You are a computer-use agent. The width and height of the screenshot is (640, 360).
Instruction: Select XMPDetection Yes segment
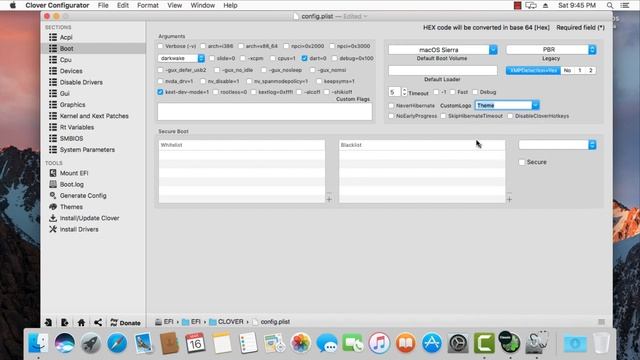(533, 71)
